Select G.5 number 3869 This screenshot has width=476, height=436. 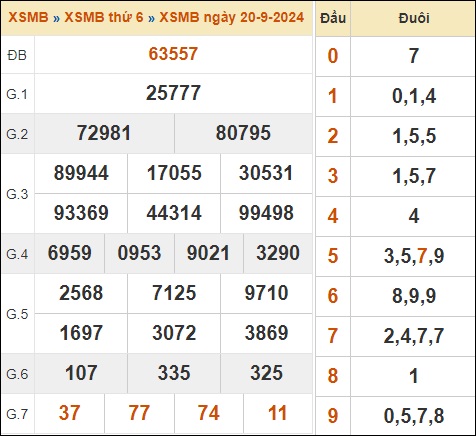[266, 333]
